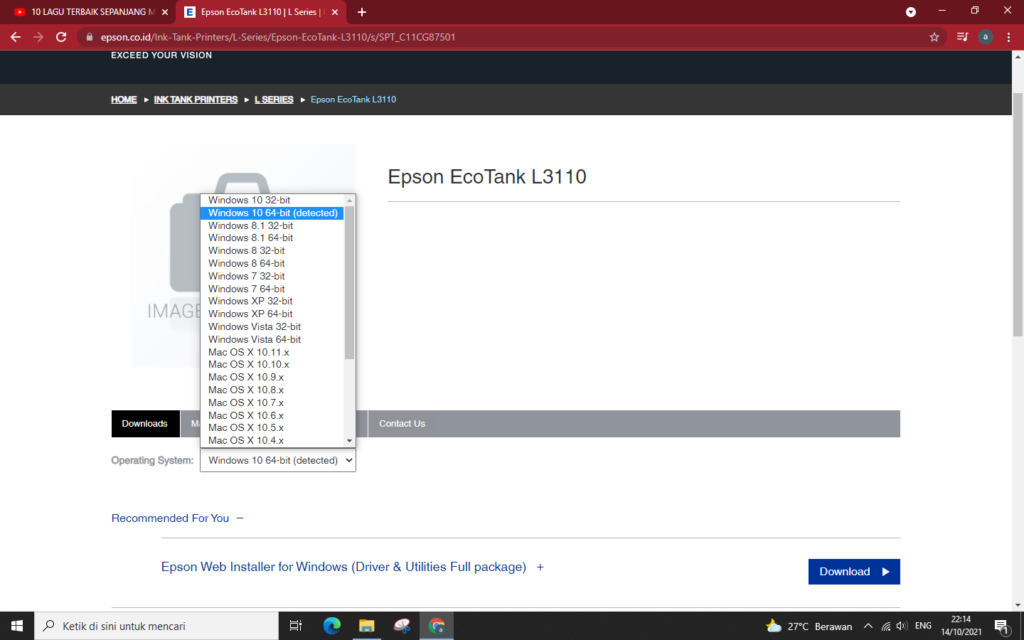Image resolution: width=1024 pixels, height=640 pixels.
Task: Toggle the bookmark star in the address bar
Action: 933,36
